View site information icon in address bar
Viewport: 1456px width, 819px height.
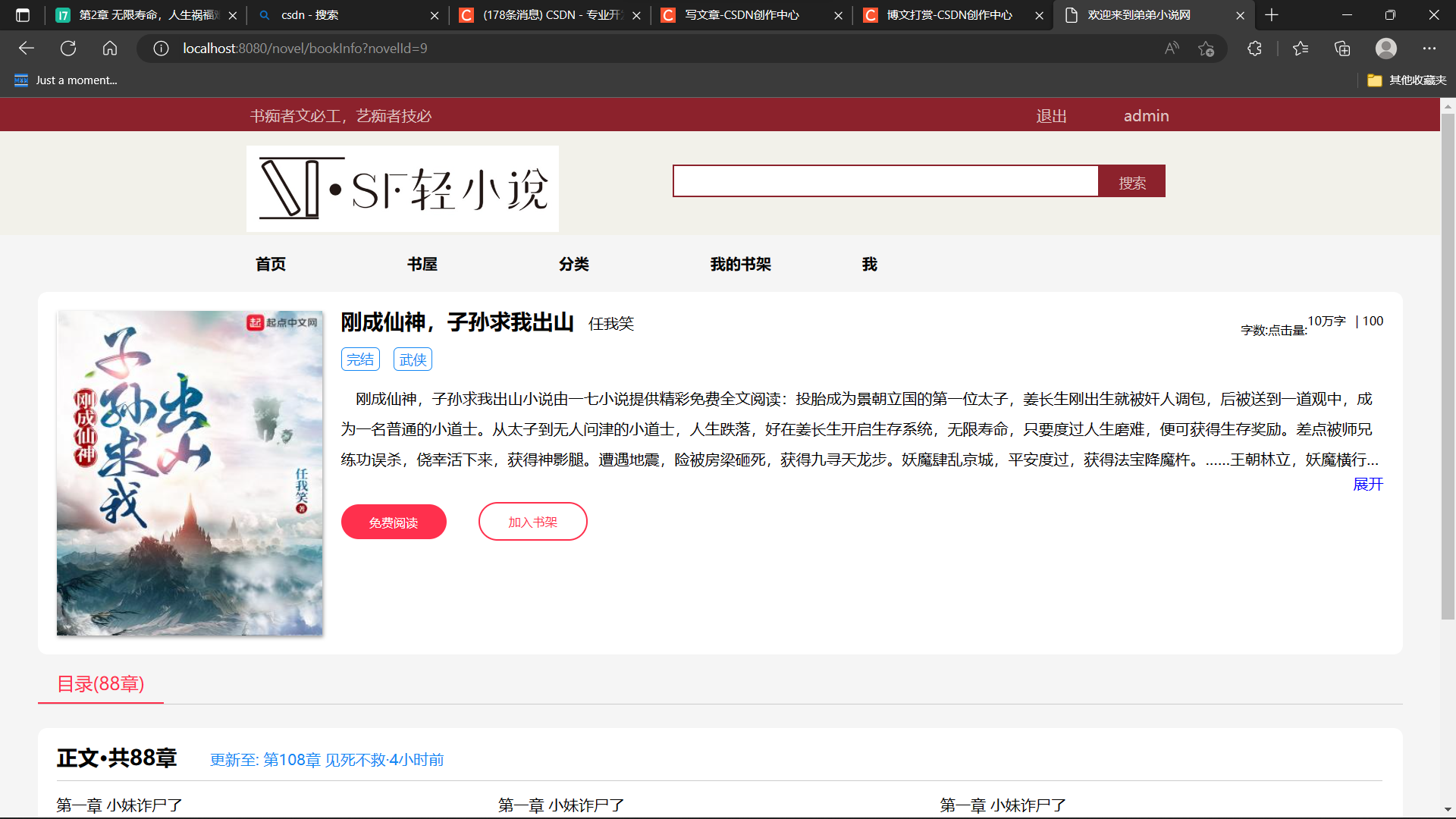coord(161,49)
